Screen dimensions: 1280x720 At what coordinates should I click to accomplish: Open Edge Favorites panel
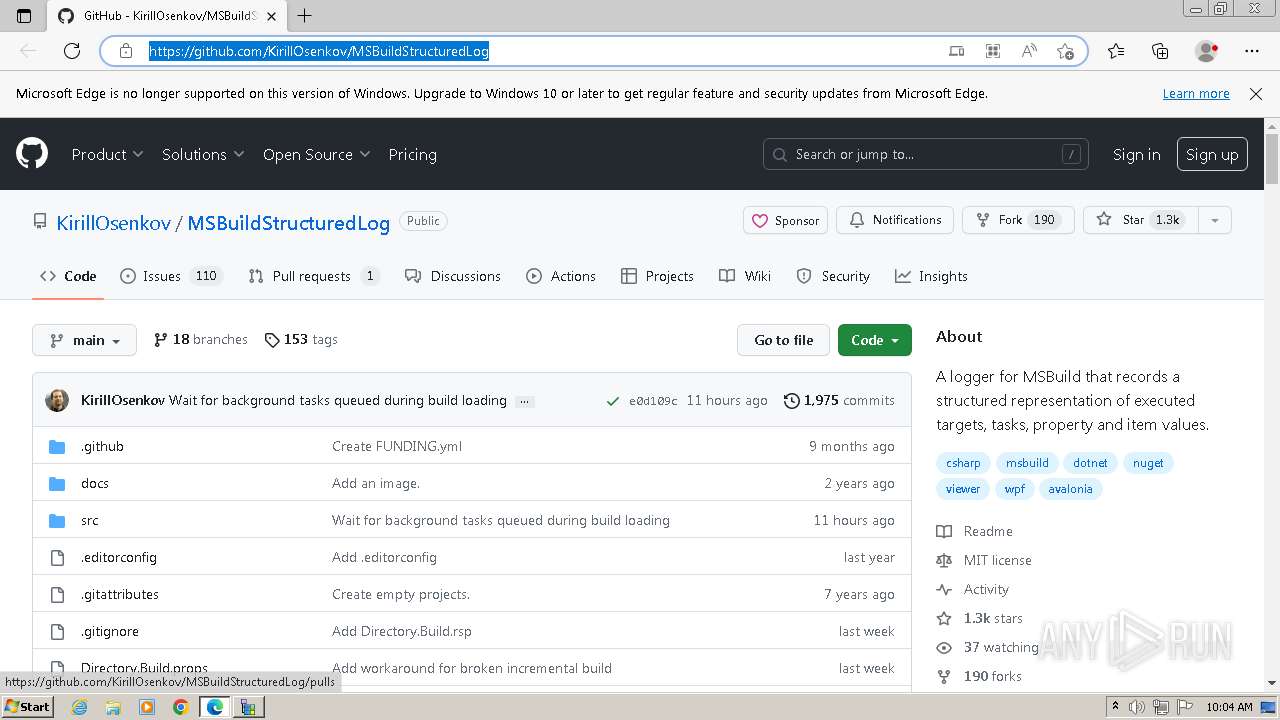1116,51
